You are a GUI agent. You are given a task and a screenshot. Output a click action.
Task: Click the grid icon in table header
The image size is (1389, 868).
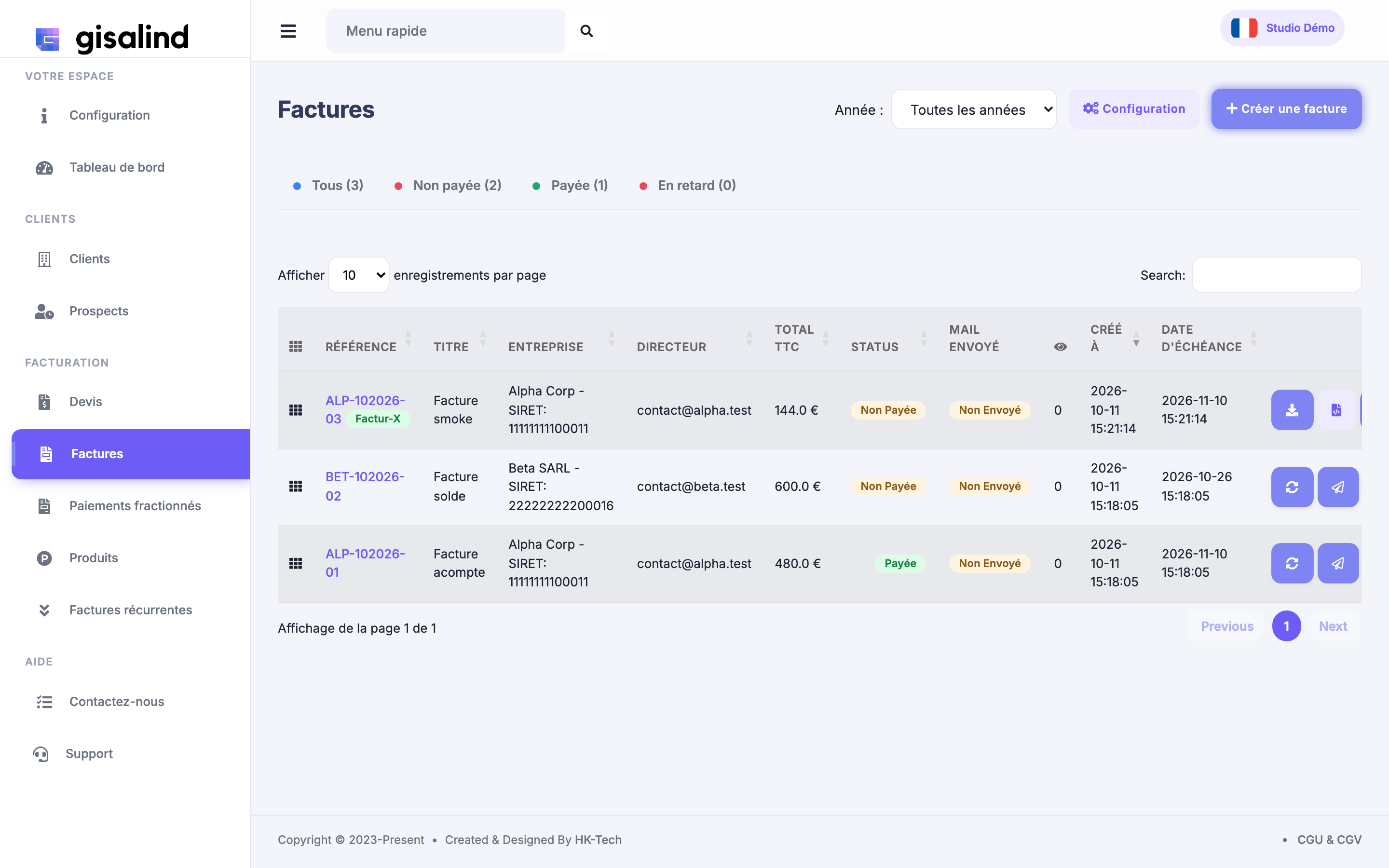point(296,347)
